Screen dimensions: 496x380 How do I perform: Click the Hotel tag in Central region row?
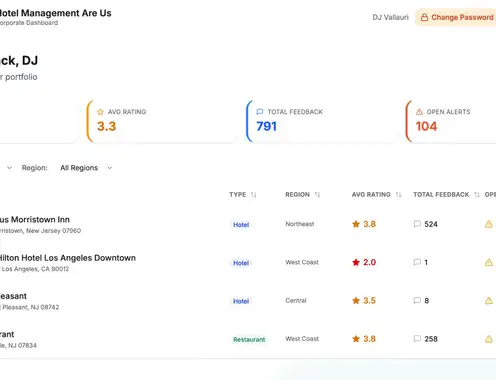click(x=241, y=301)
